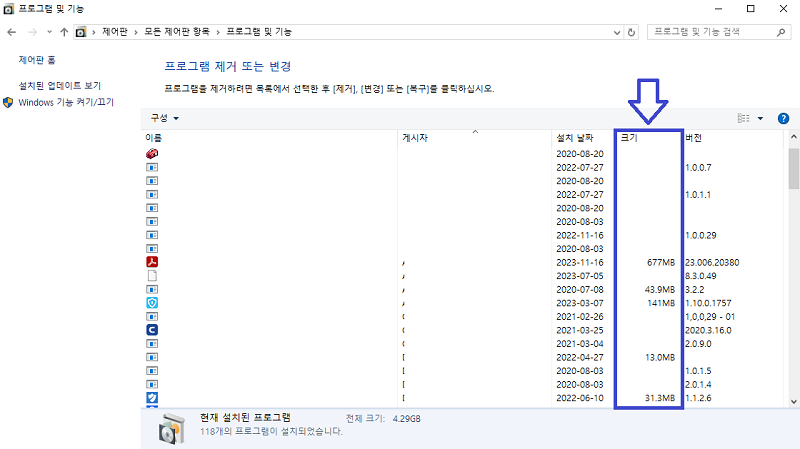This screenshot has height=449, width=800.
Task: Select program icon with 13.0MB size
Action: point(152,357)
